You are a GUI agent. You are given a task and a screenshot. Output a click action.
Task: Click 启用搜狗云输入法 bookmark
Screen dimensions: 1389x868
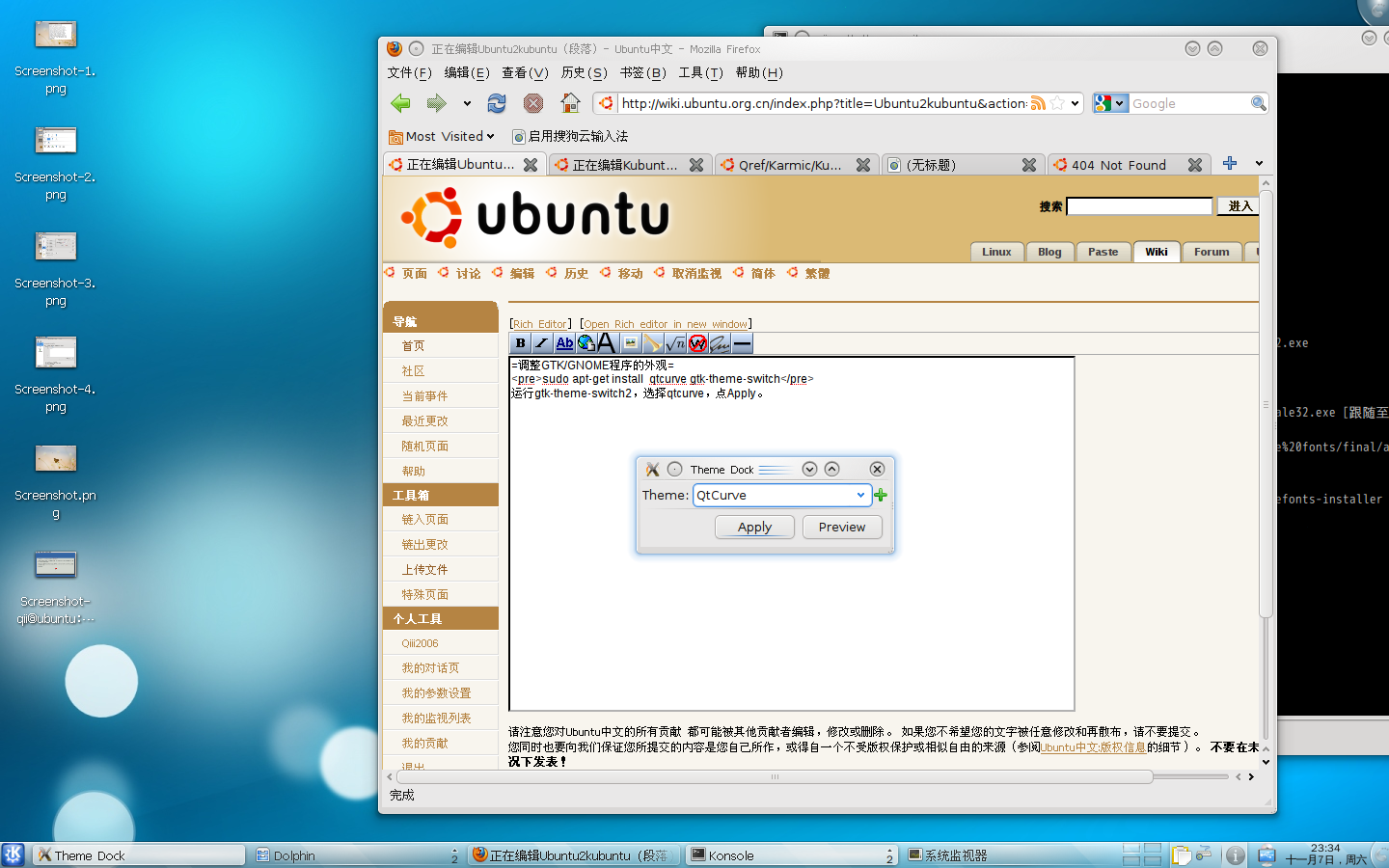[570, 136]
